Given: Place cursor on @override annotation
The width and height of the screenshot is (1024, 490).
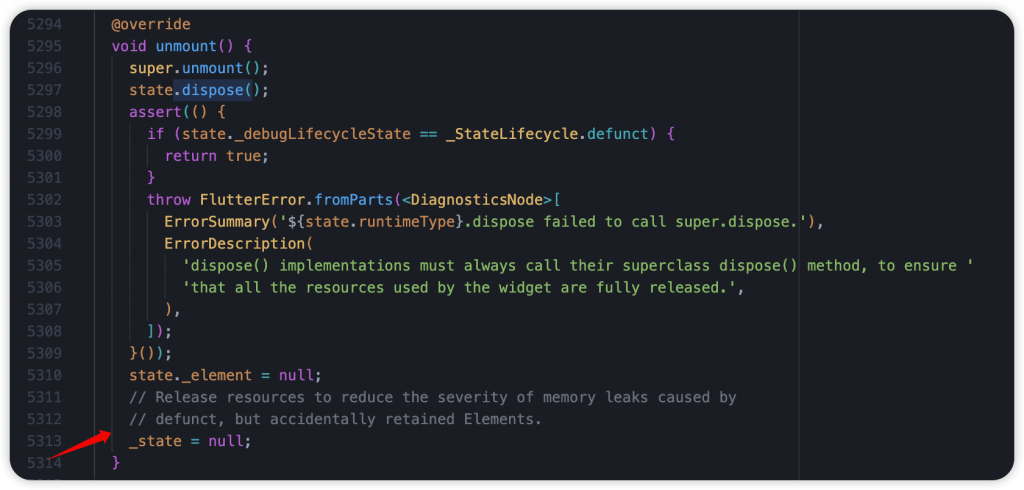Looking at the screenshot, I should [x=151, y=25].
